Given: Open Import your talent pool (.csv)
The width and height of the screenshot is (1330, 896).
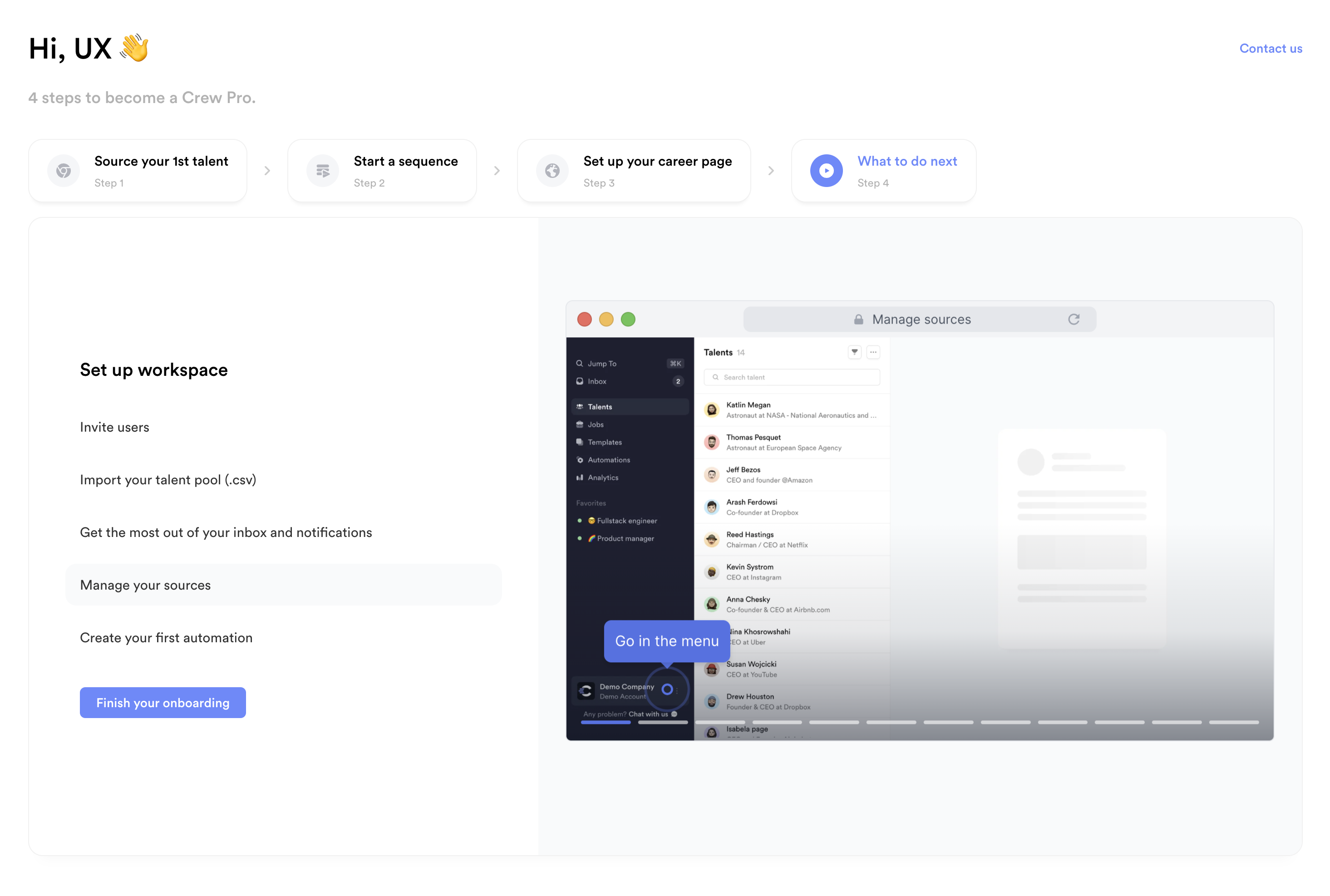Looking at the screenshot, I should click(168, 479).
